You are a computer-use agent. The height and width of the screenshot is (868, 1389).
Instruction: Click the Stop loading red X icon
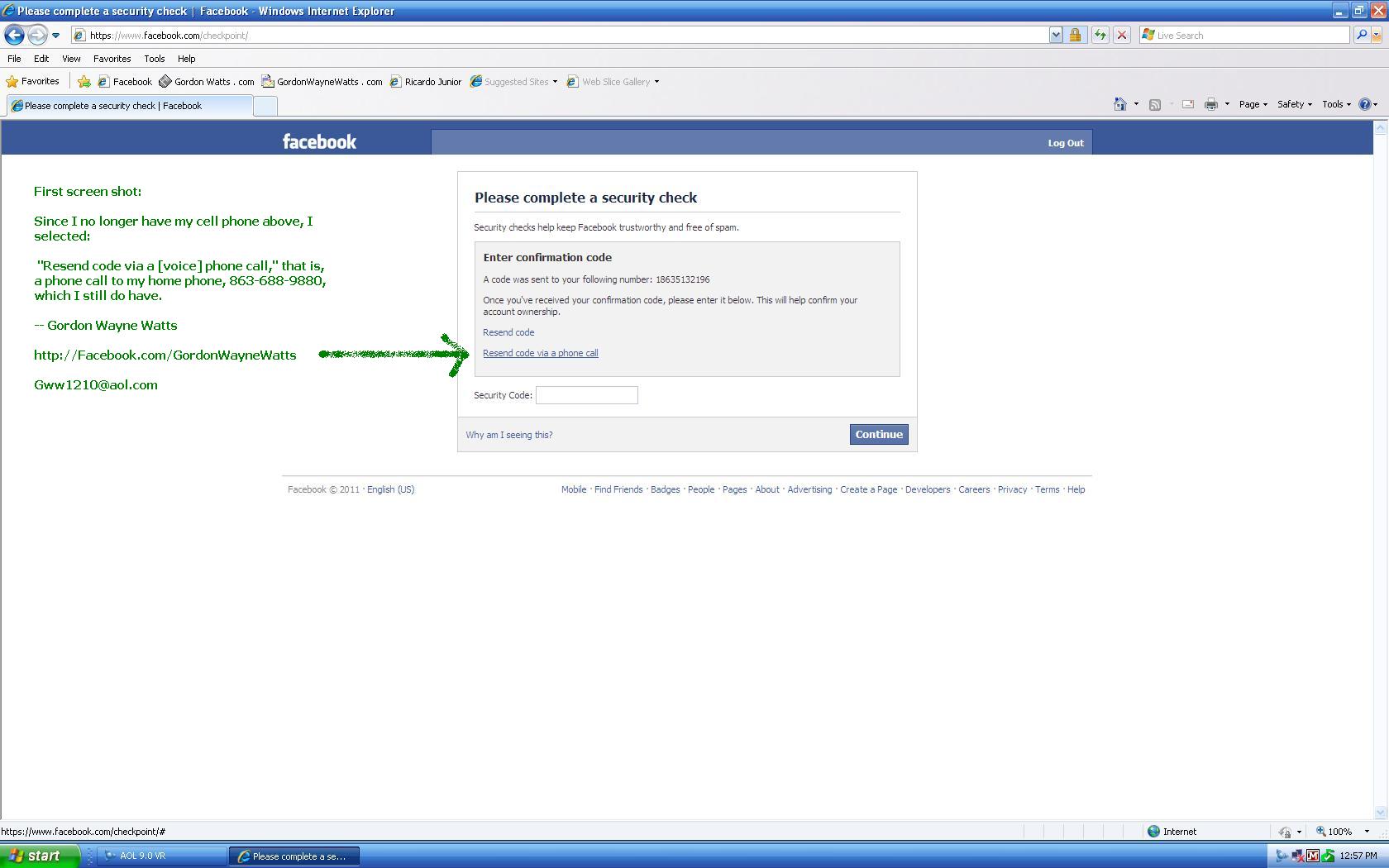pyautogui.click(x=1122, y=36)
